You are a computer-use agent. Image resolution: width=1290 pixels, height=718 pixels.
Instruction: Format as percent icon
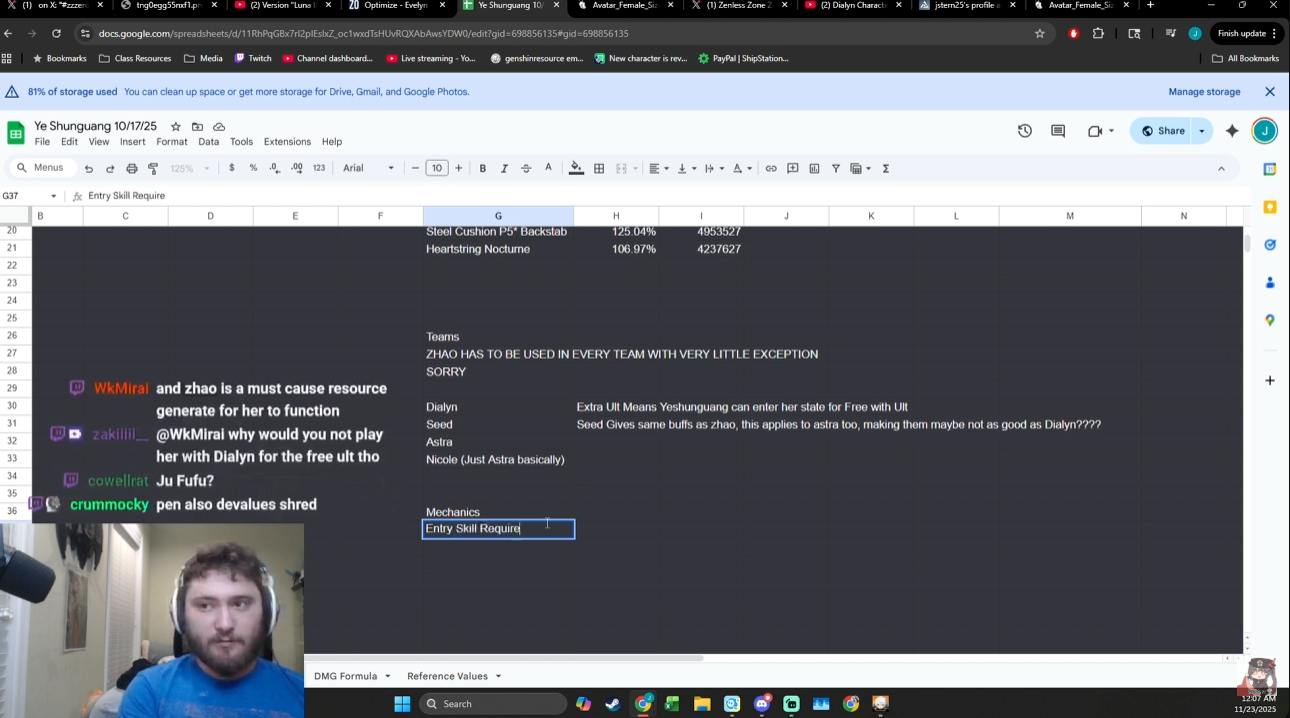click(253, 168)
